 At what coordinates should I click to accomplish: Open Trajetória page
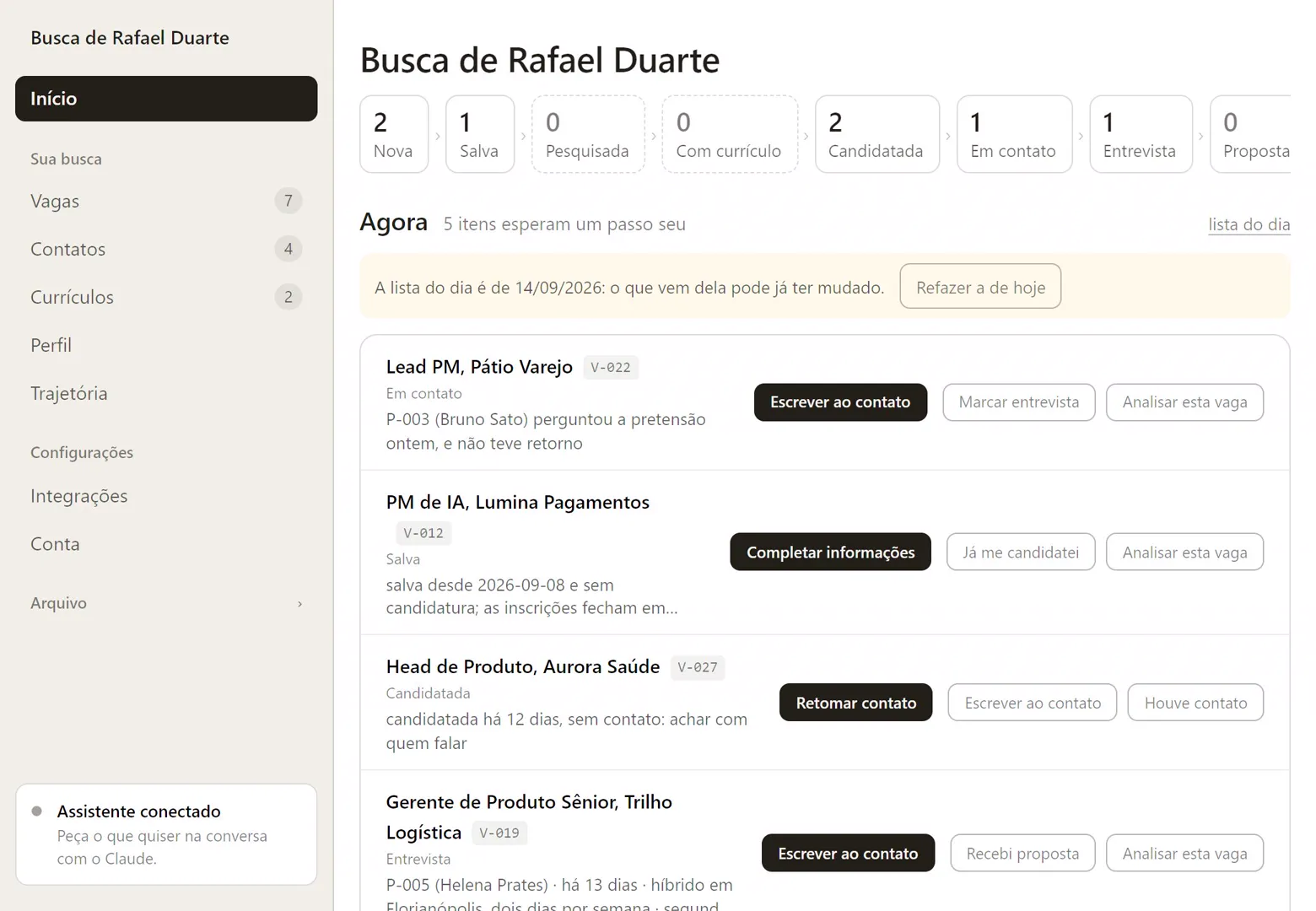pyautogui.click(x=166, y=393)
